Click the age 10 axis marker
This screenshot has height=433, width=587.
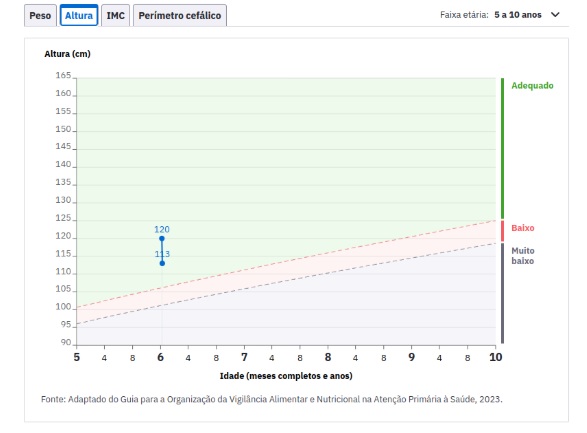[496, 357]
